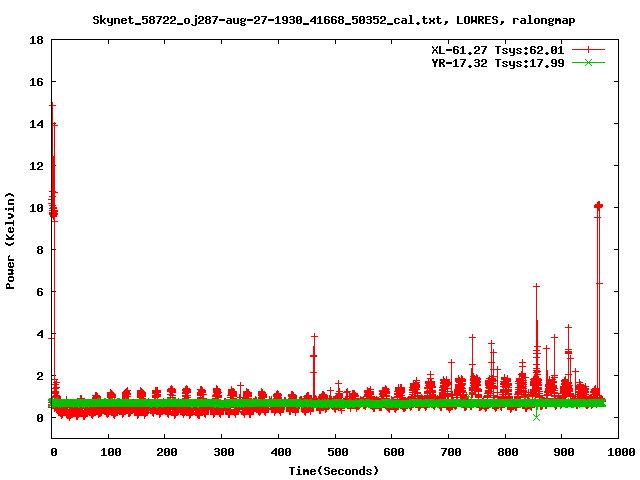
Task: Click the red peak near 15 Kelvin at start
Action: [x=52, y=105]
